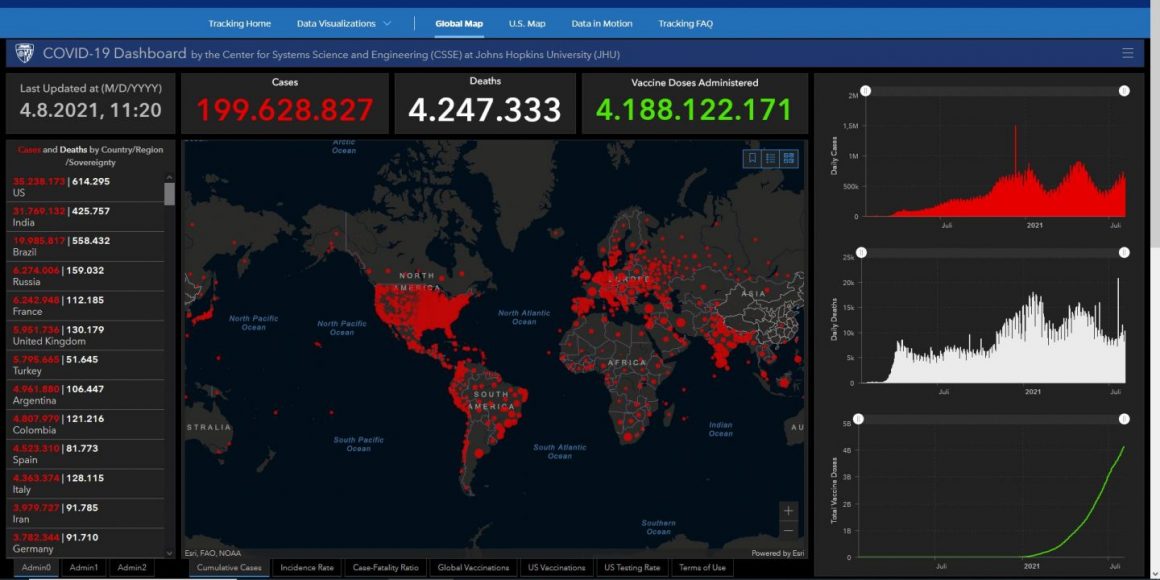Click the COVID-19 Dashboard title text
This screenshot has width=1160, height=580.
[x=115, y=53]
